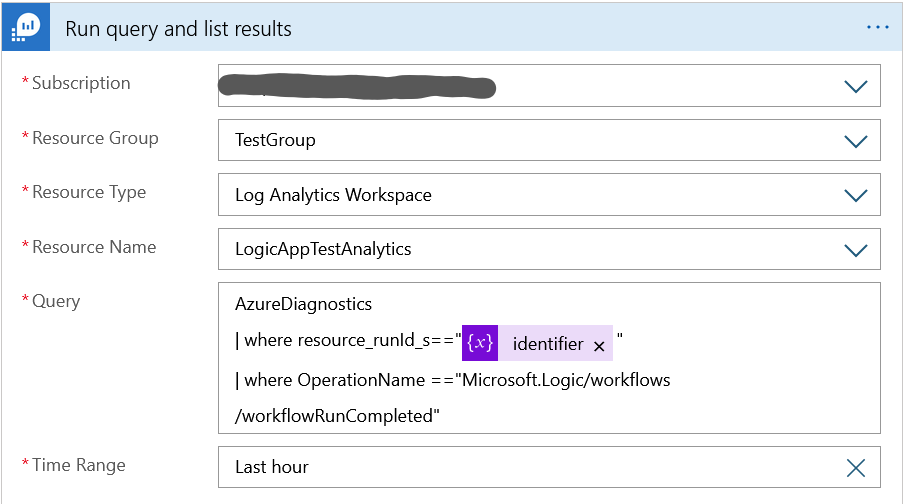This screenshot has height=504, width=906.
Task: Expand the Resource Type dropdown chevron
Action: coord(856,195)
